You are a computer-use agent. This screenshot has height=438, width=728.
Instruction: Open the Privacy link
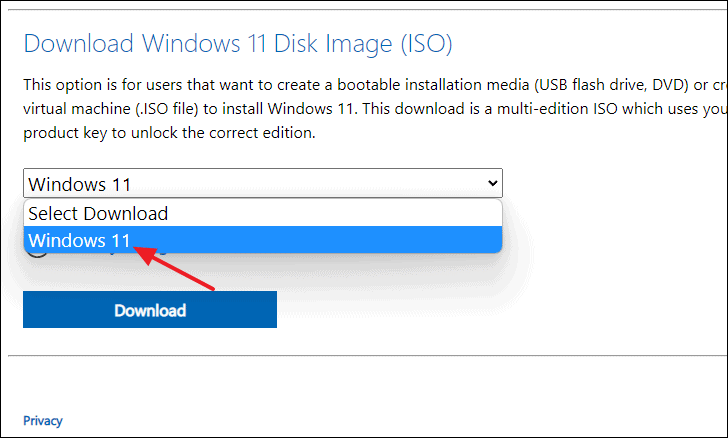tap(43, 421)
